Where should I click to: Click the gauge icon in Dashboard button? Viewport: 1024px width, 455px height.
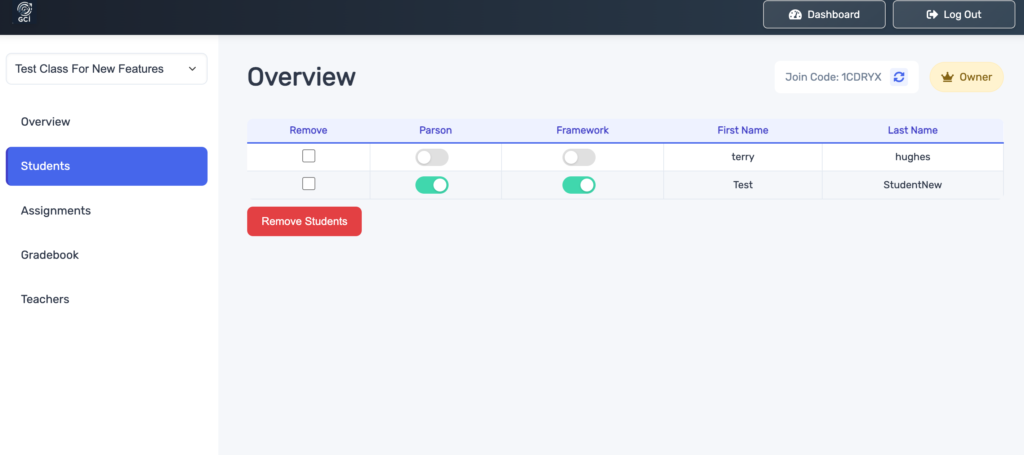[795, 15]
